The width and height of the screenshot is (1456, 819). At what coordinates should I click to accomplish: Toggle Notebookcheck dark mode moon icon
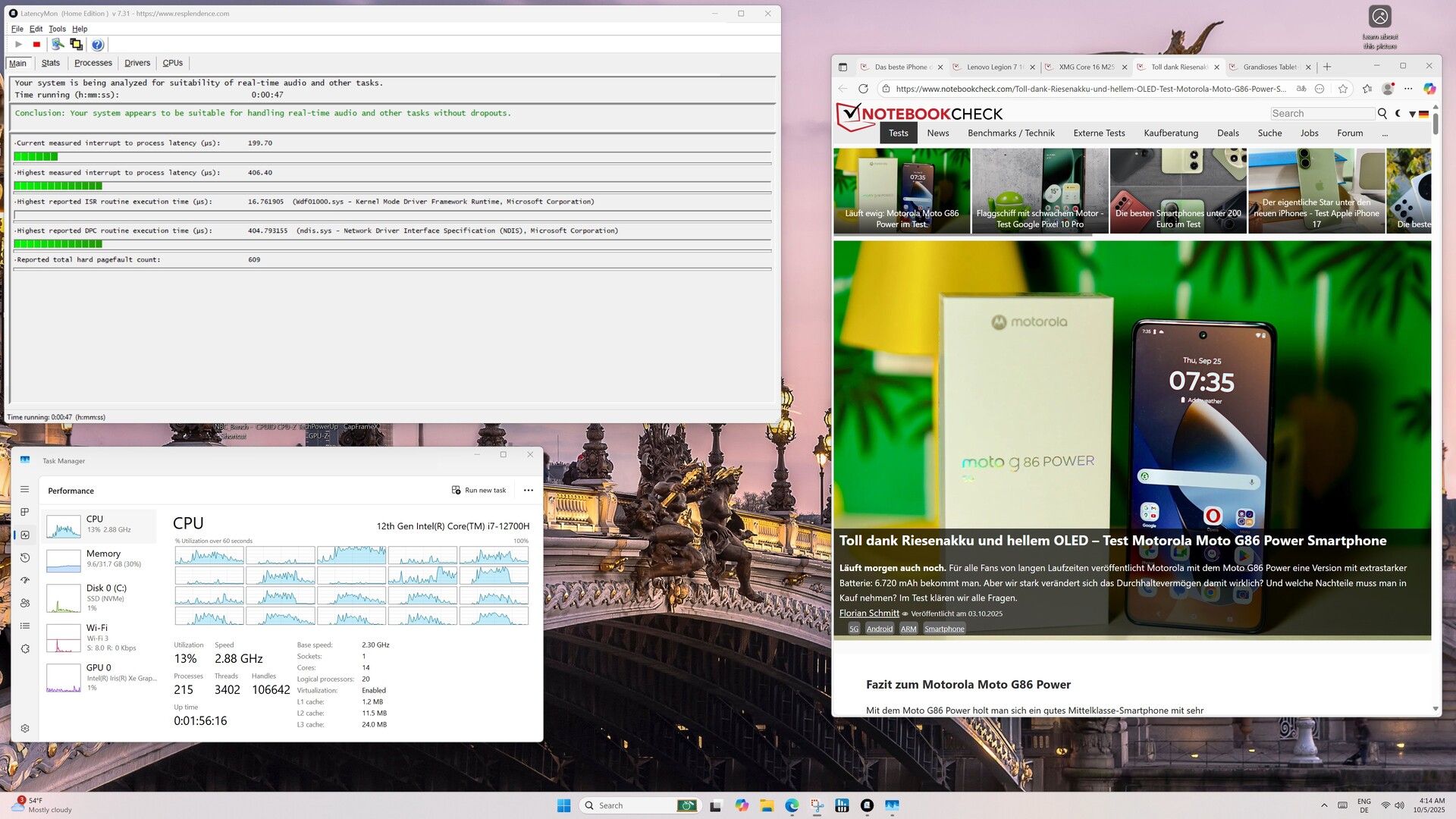click(1398, 114)
